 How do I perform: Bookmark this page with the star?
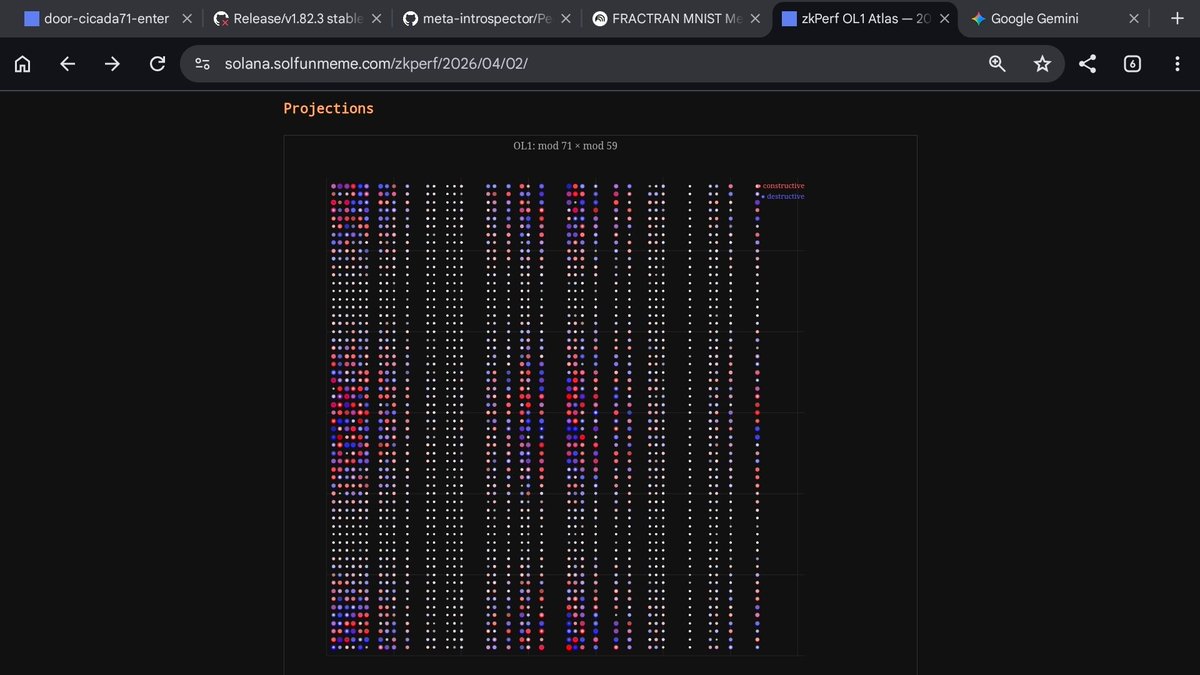[x=1042, y=64]
